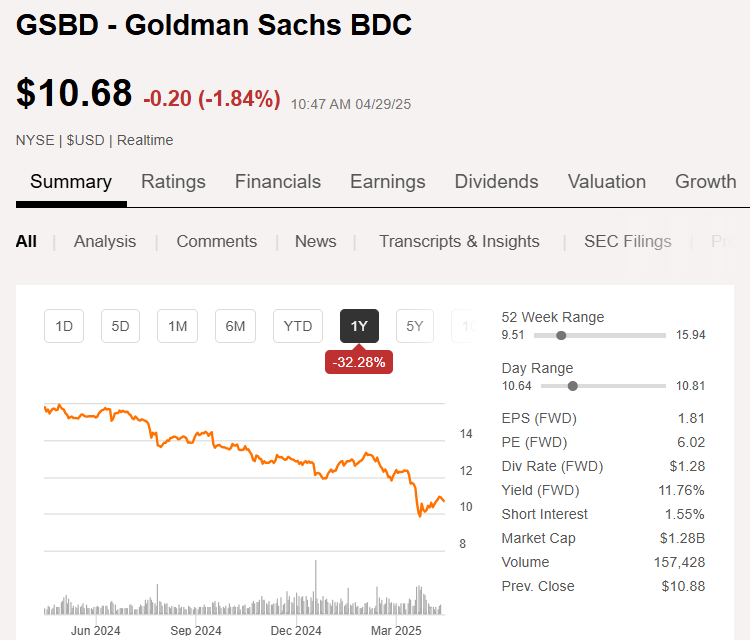Open Transcripts & Insights
The width and height of the screenshot is (750, 640).
(459, 242)
